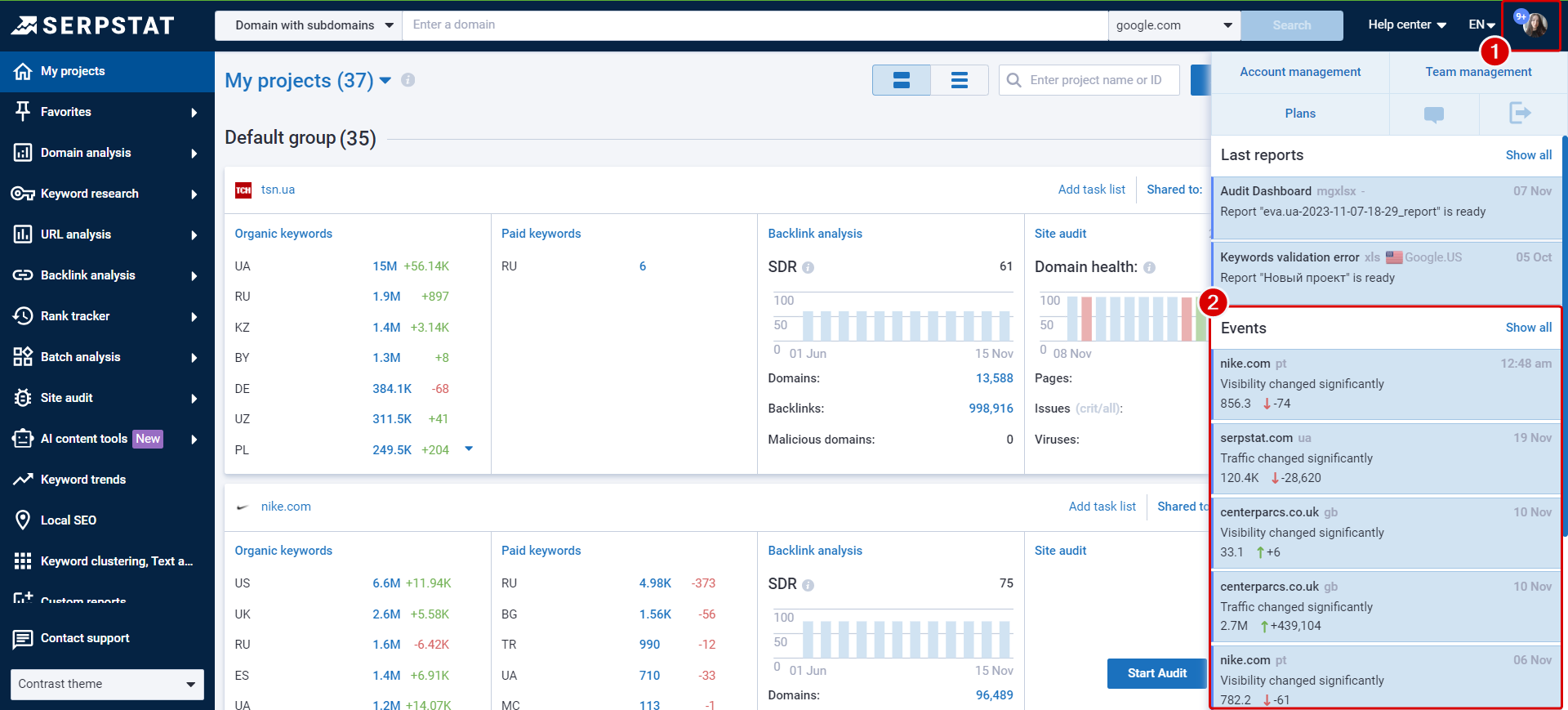The image size is (1568, 710).
Task: Click the Start Audit button
Action: [1156, 673]
